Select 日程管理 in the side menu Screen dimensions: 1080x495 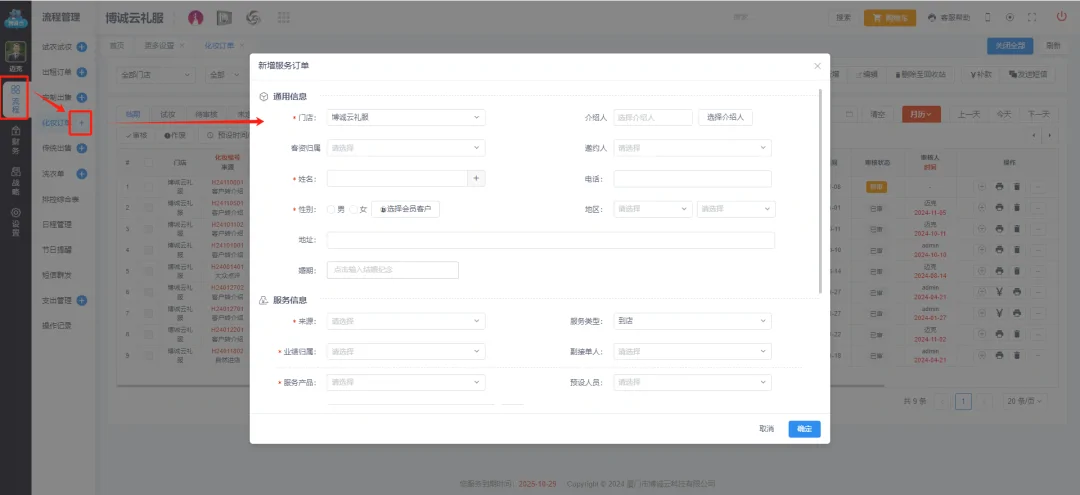point(57,224)
